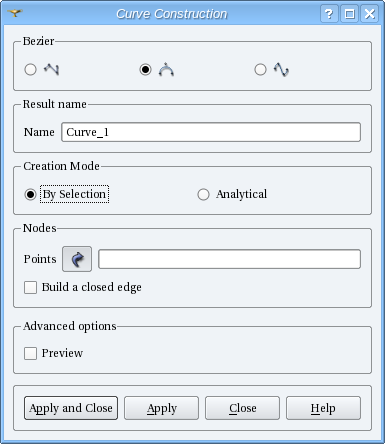
Task: Maximize the Curve Construction dialog
Action: click(x=349, y=14)
